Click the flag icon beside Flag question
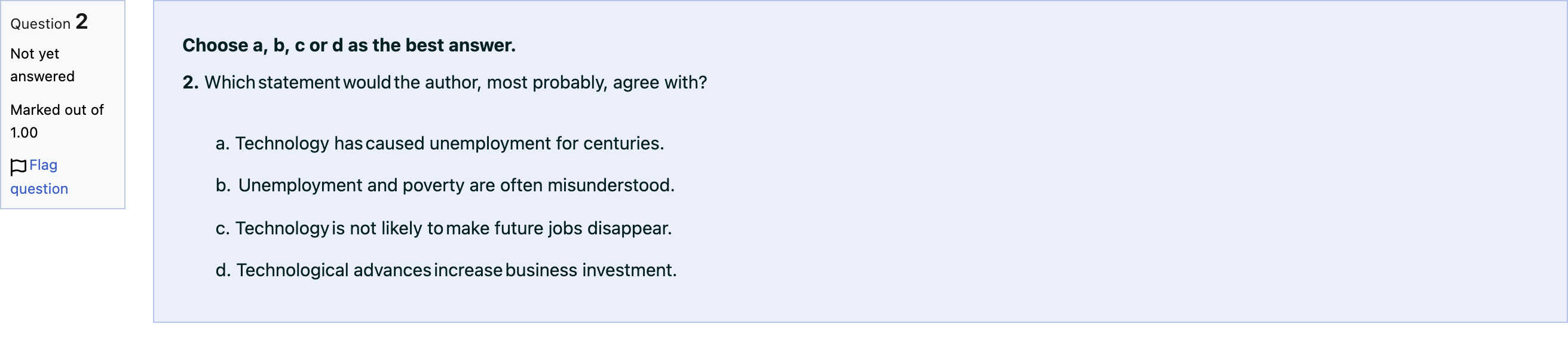This screenshot has height=342, width=1568. (19, 167)
